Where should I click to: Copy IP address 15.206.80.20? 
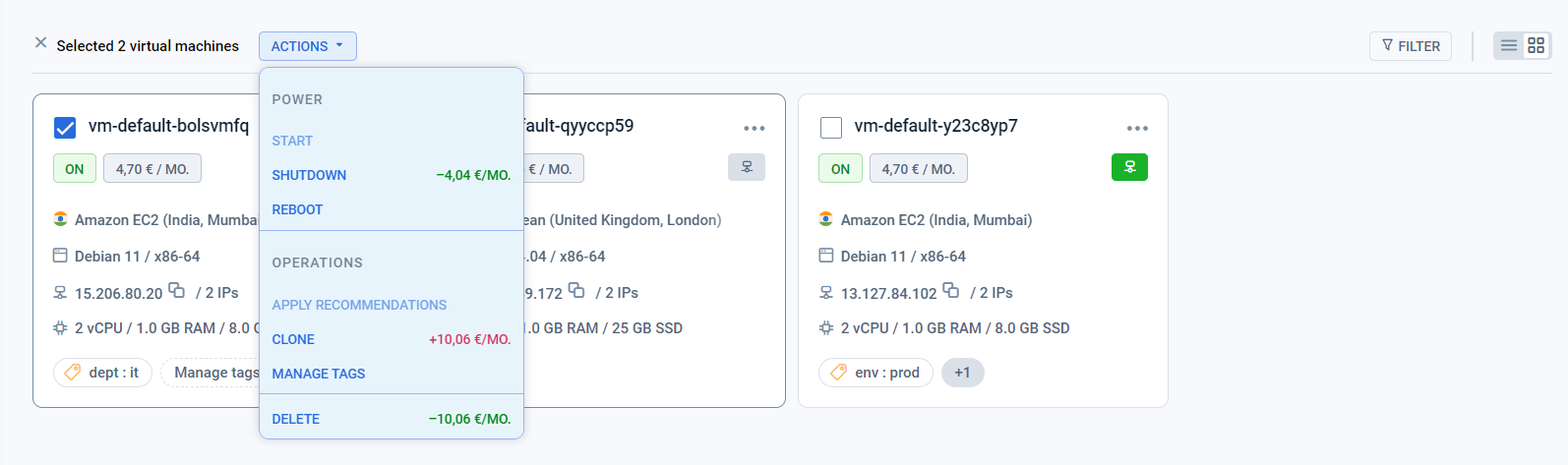click(176, 291)
